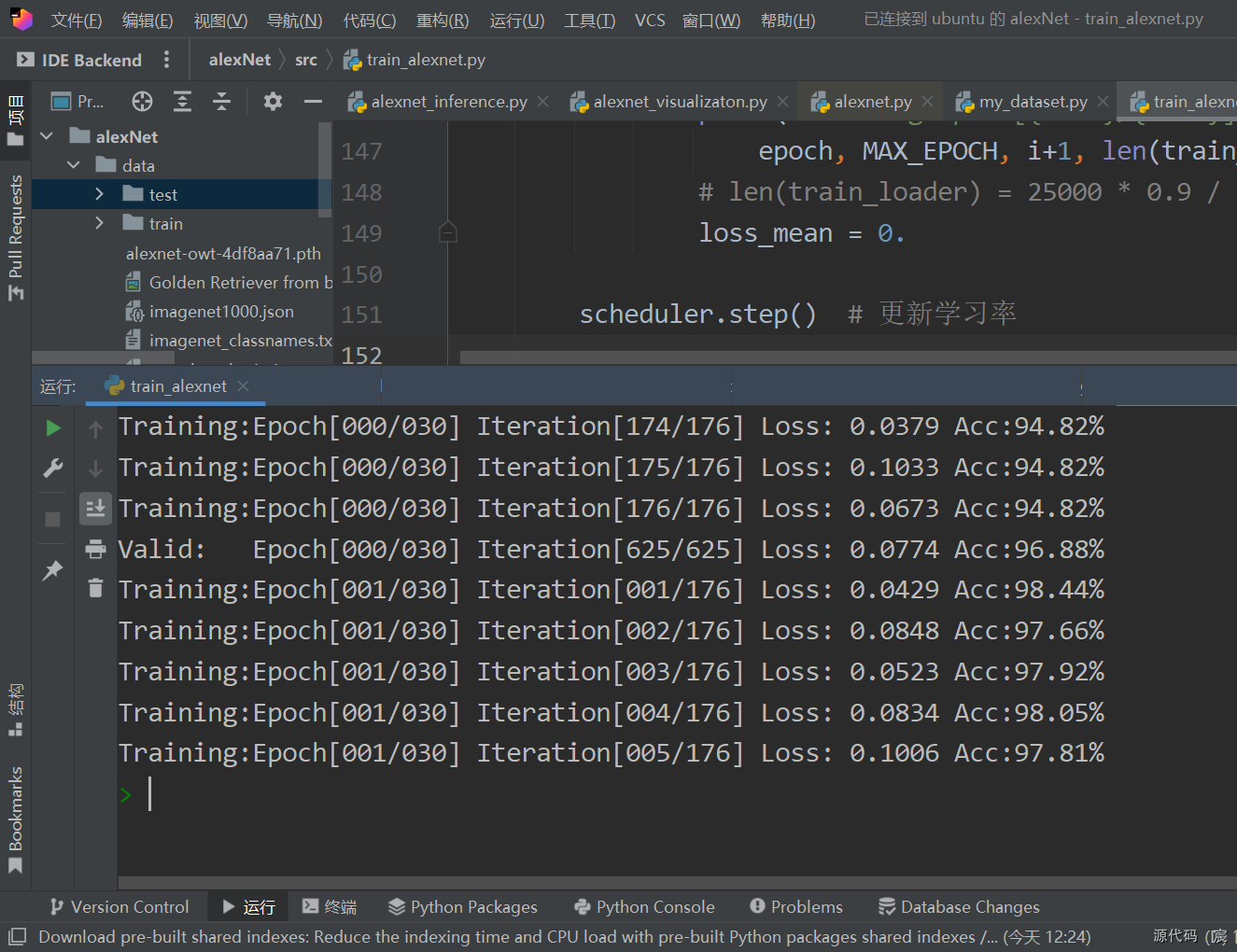Select opened file in project tree
This screenshot has width=1237, height=952.
(142, 101)
